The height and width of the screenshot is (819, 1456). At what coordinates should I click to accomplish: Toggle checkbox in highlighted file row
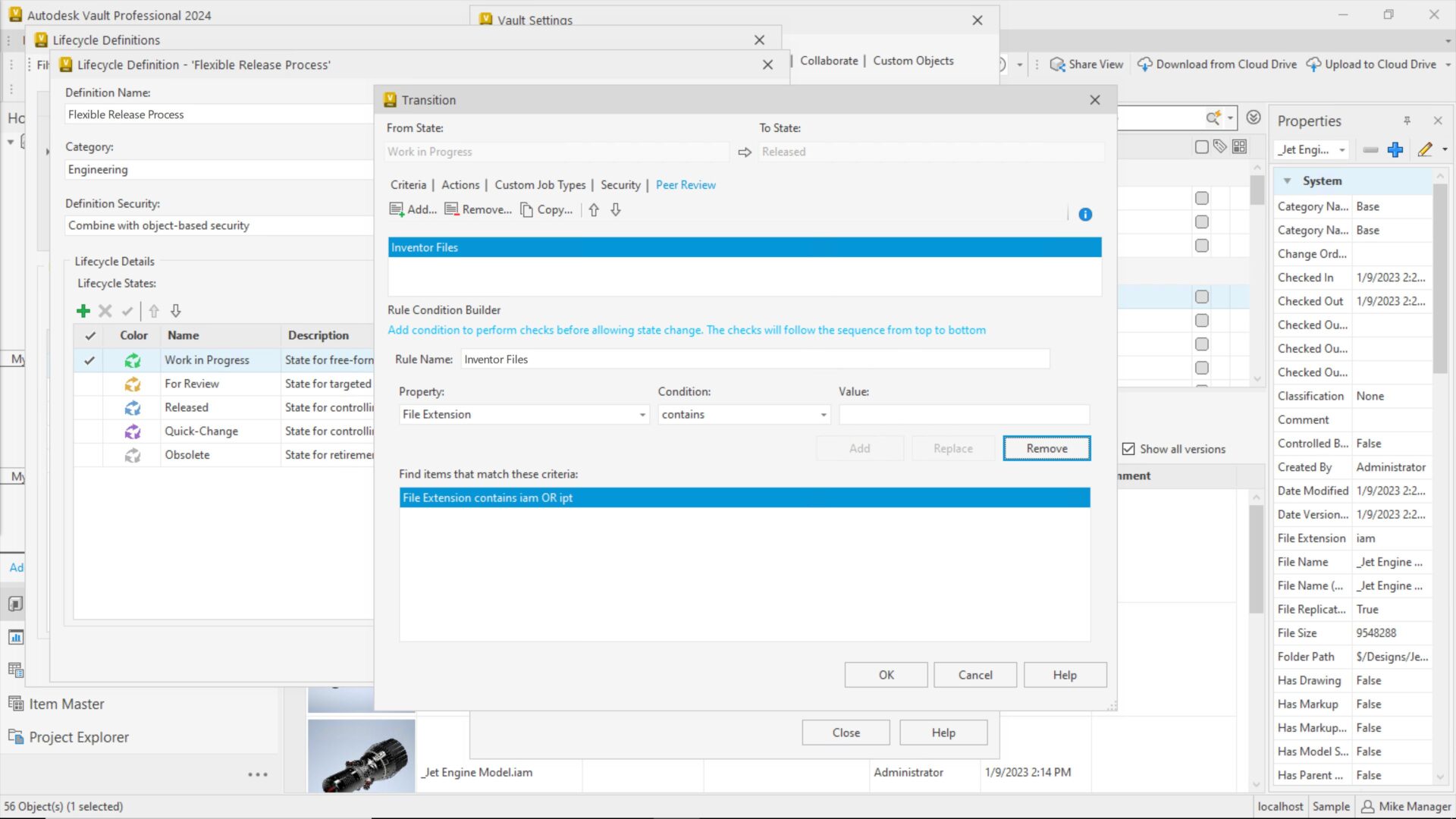point(1202,297)
